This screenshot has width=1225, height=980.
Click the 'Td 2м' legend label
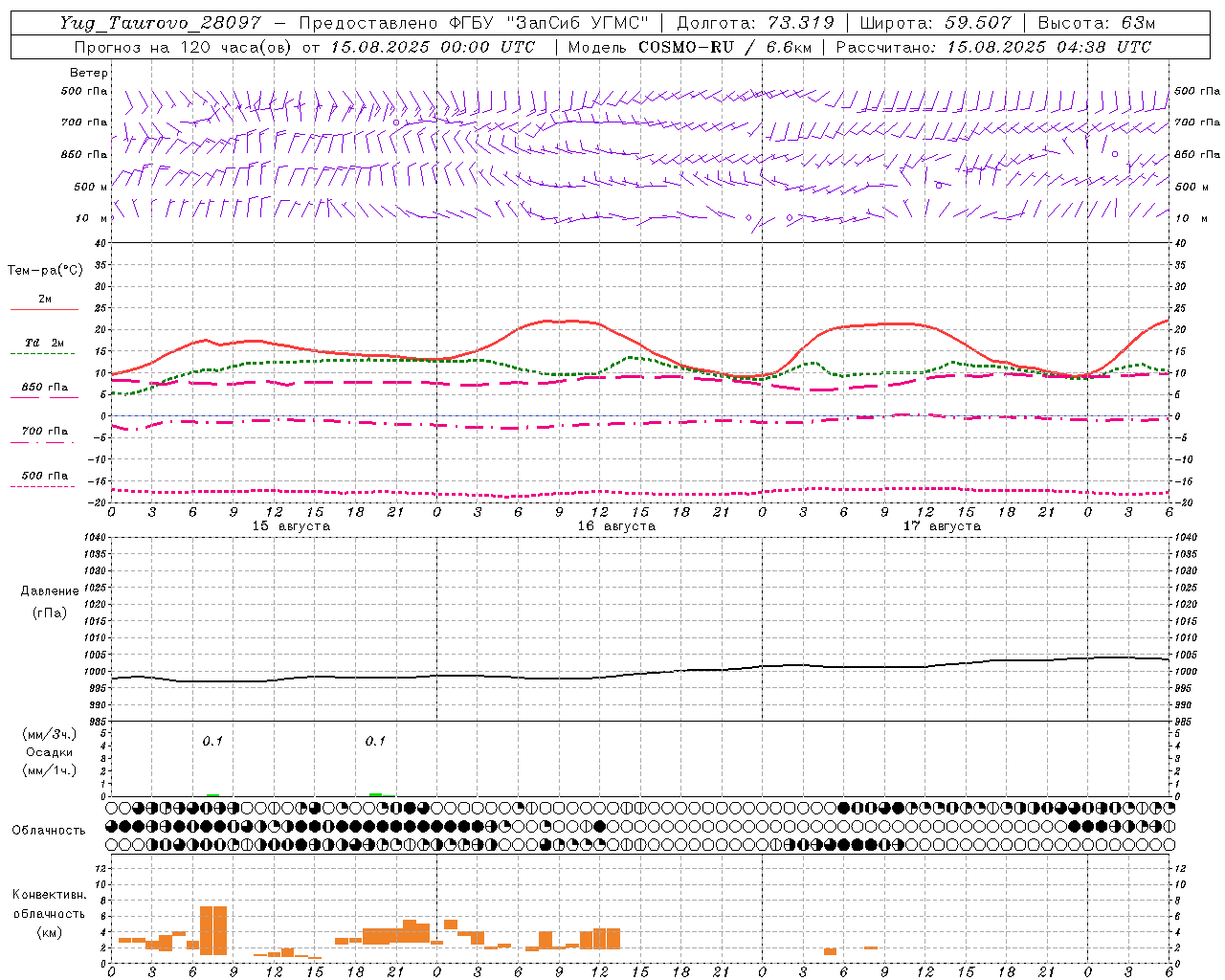point(45,343)
